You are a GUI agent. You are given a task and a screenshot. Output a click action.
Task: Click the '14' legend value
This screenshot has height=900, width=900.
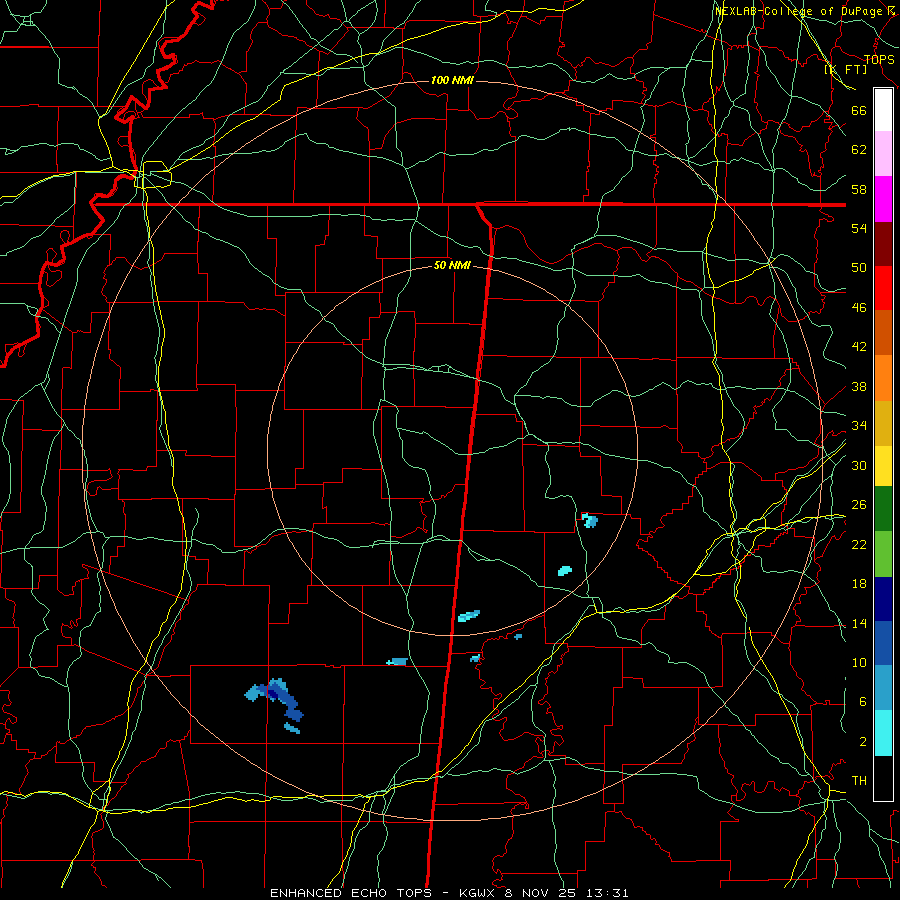[x=859, y=623]
